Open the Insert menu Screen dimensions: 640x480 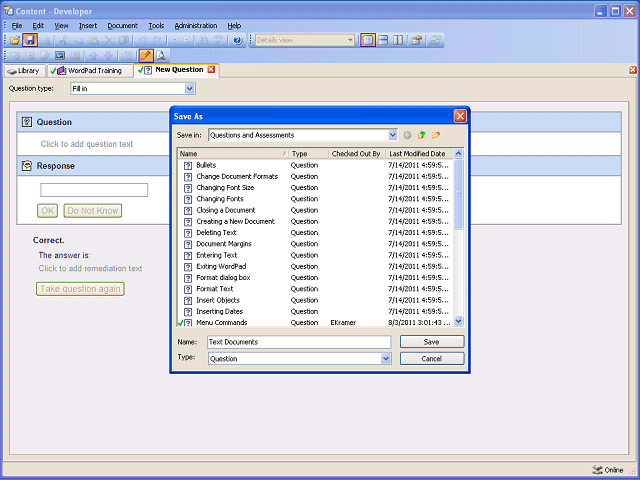(88, 26)
